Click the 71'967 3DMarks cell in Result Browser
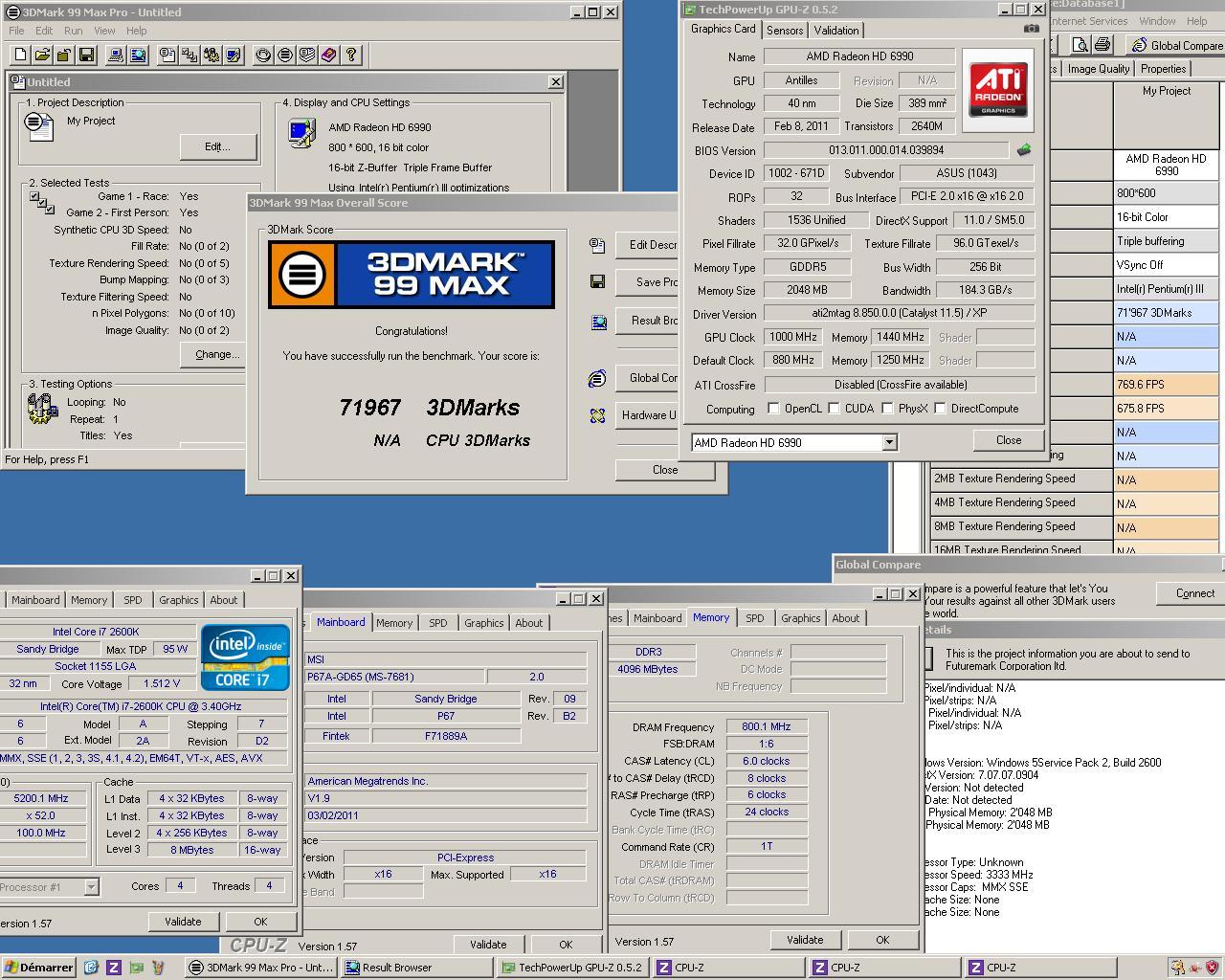Viewport: 1225px width, 980px height. point(1166,313)
